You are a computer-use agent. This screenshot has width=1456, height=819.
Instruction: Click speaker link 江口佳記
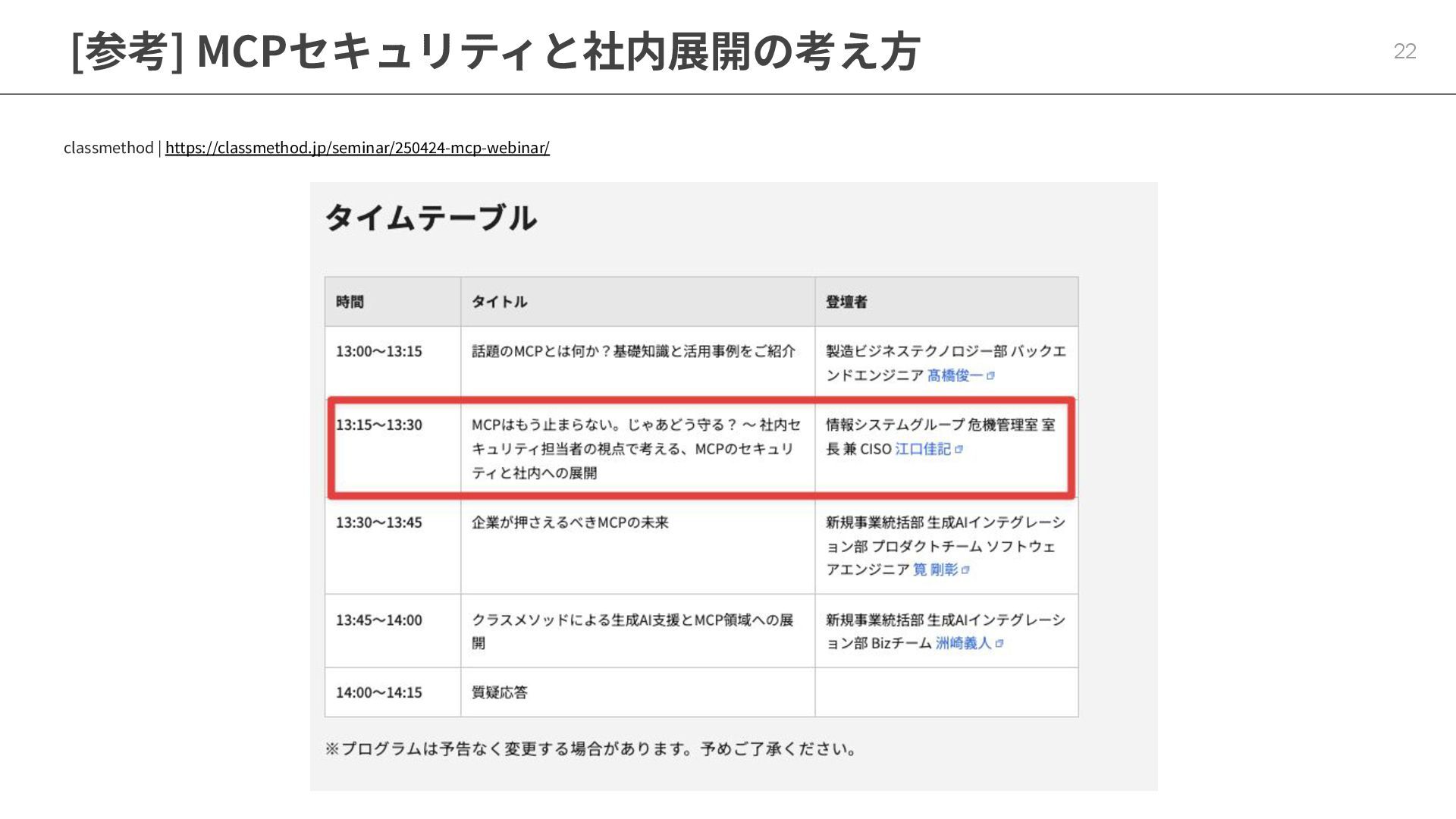(x=922, y=449)
